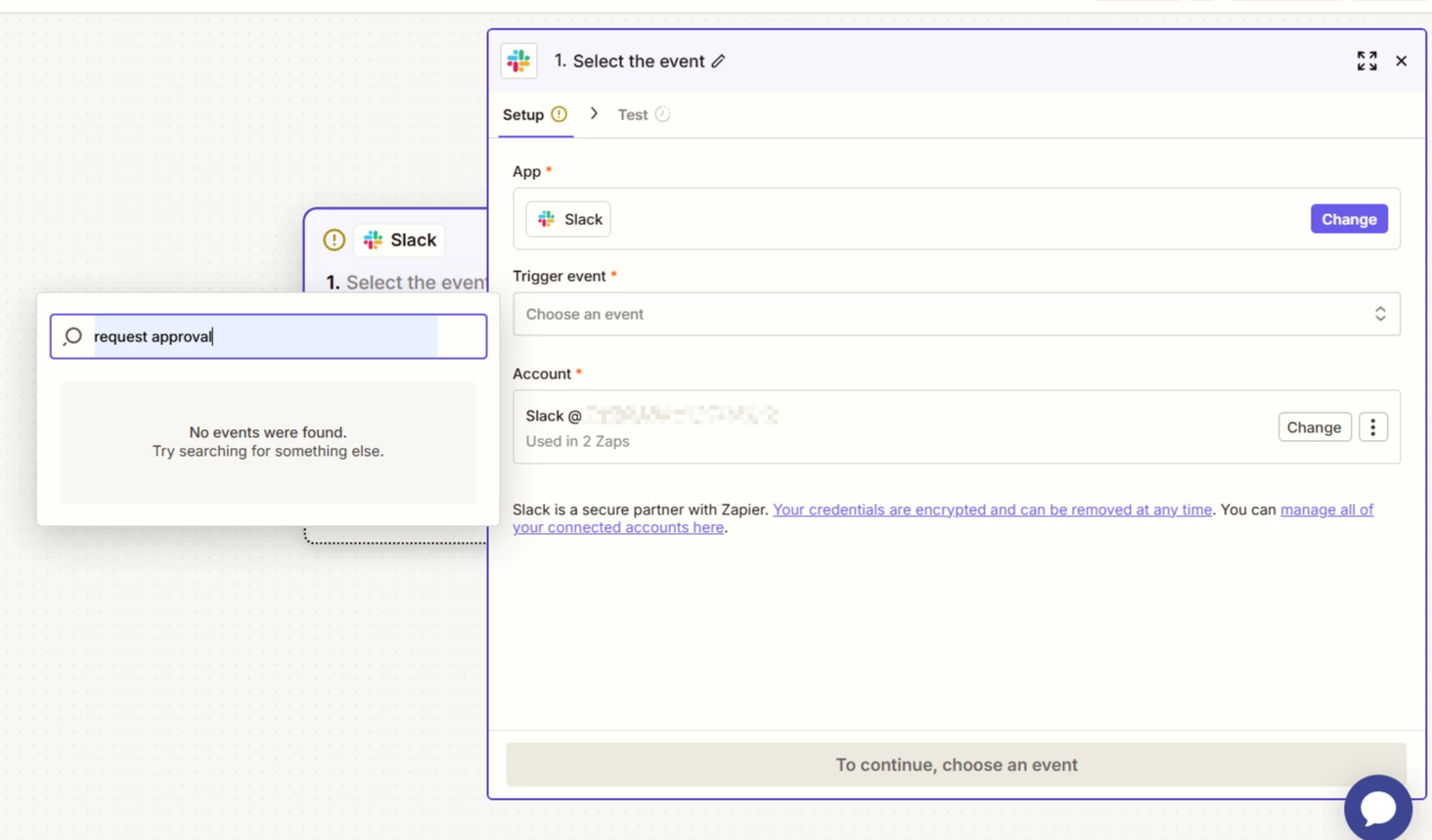The width and height of the screenshot is (1432, 840).
Task: Open the account options three-dot menu
Action: tap(1372, 427)
